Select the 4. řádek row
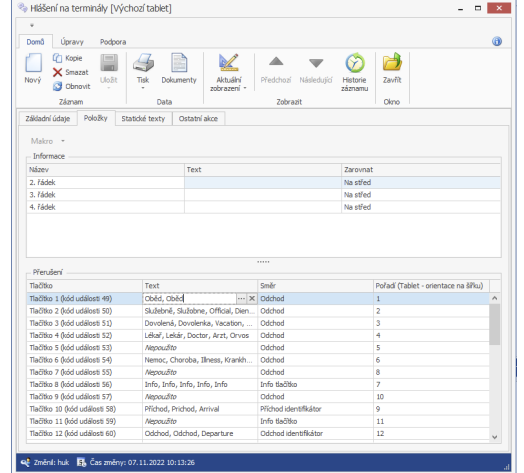524x473 pixels. [264, 207]
